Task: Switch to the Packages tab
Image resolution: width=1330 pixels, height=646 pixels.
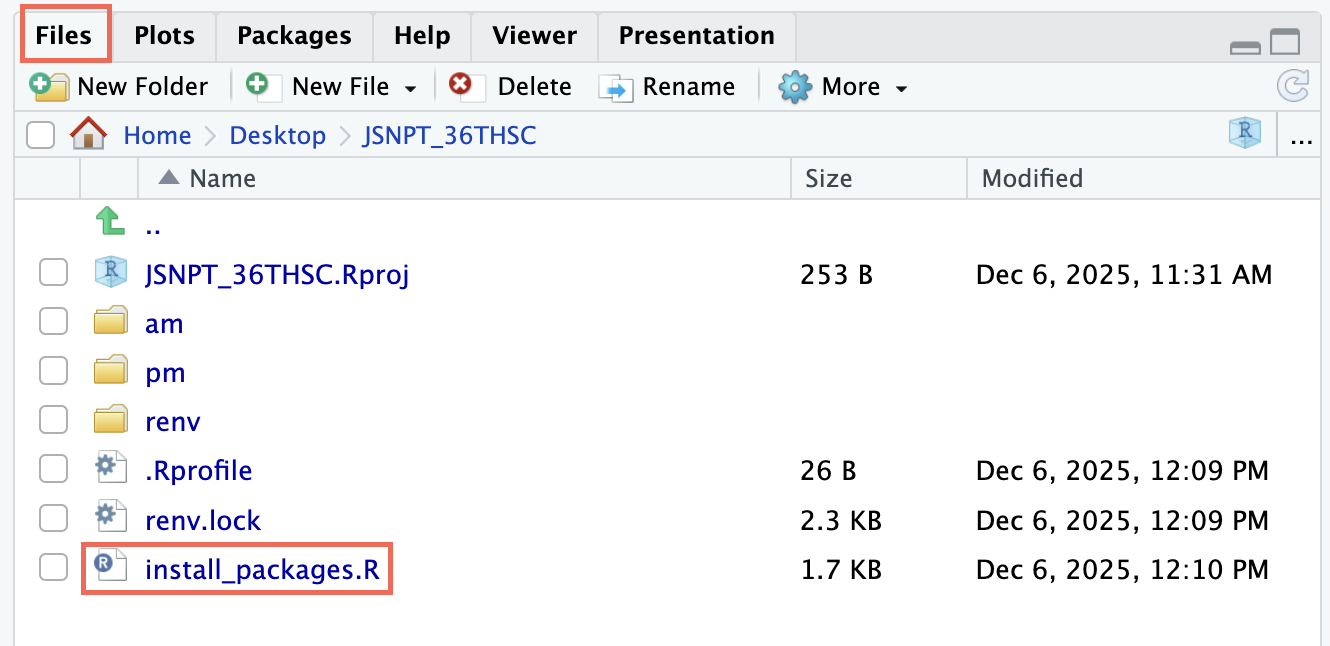Action: coord(294,36)
